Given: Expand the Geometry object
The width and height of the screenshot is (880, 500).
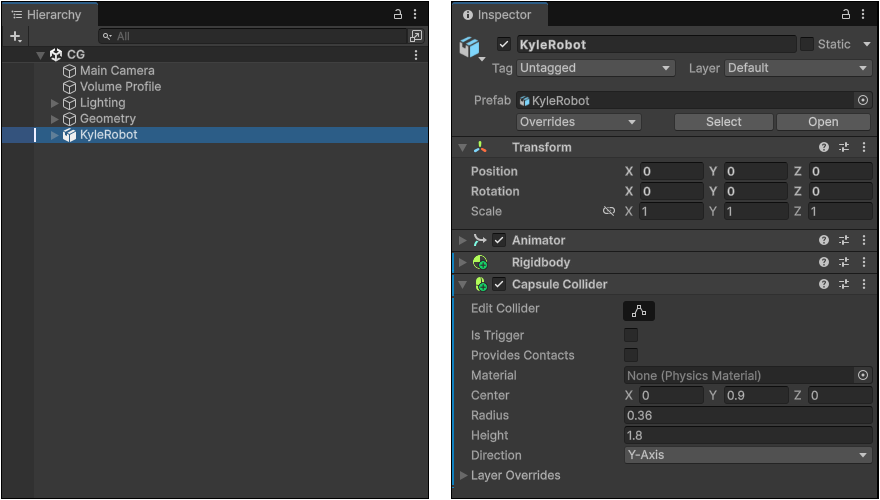Looking at the screenshot, I should tap(54, 119).
